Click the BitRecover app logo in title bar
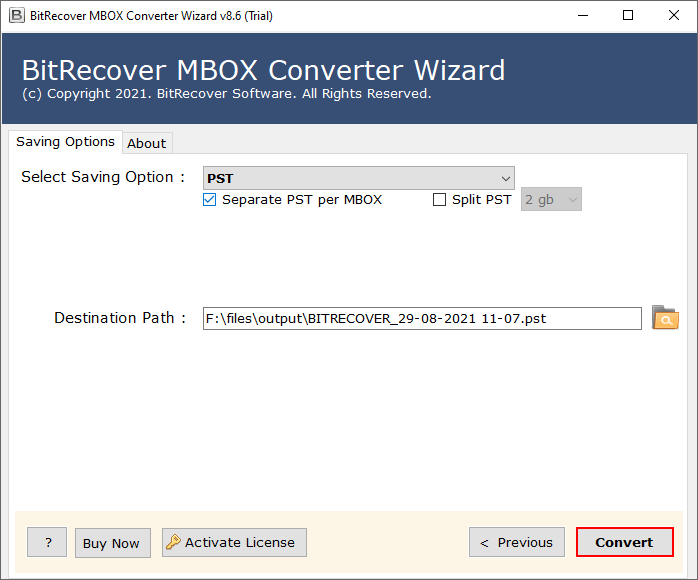This screenshot has width=698, height=580. (x=17, y=16)
